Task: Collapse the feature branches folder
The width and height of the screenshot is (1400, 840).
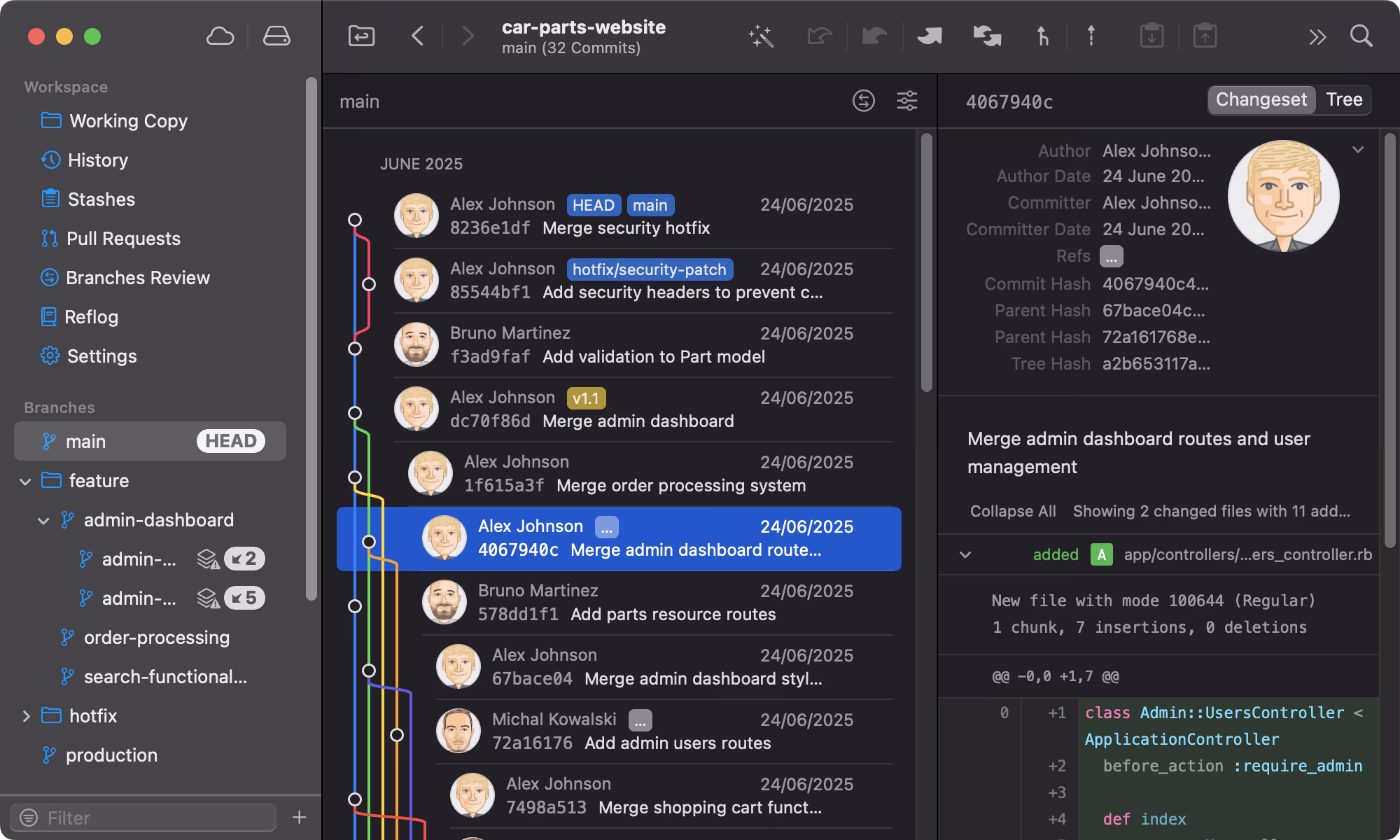Action: (25, 481)
